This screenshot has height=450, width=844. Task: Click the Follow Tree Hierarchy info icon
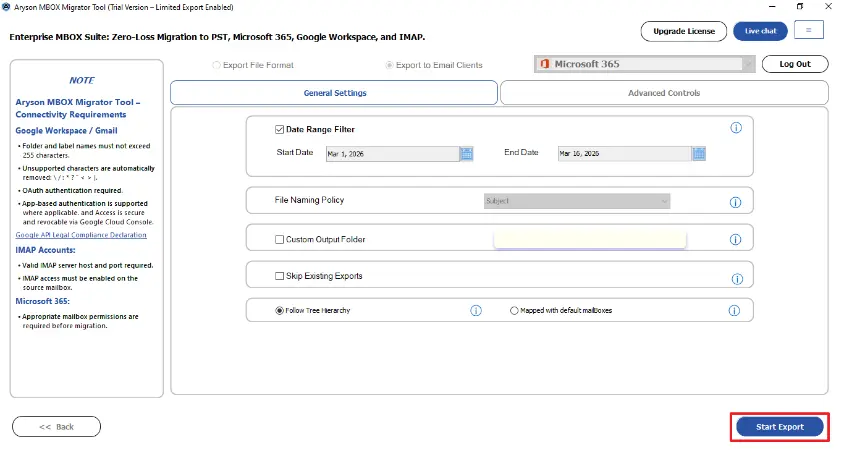pos(476,311)
